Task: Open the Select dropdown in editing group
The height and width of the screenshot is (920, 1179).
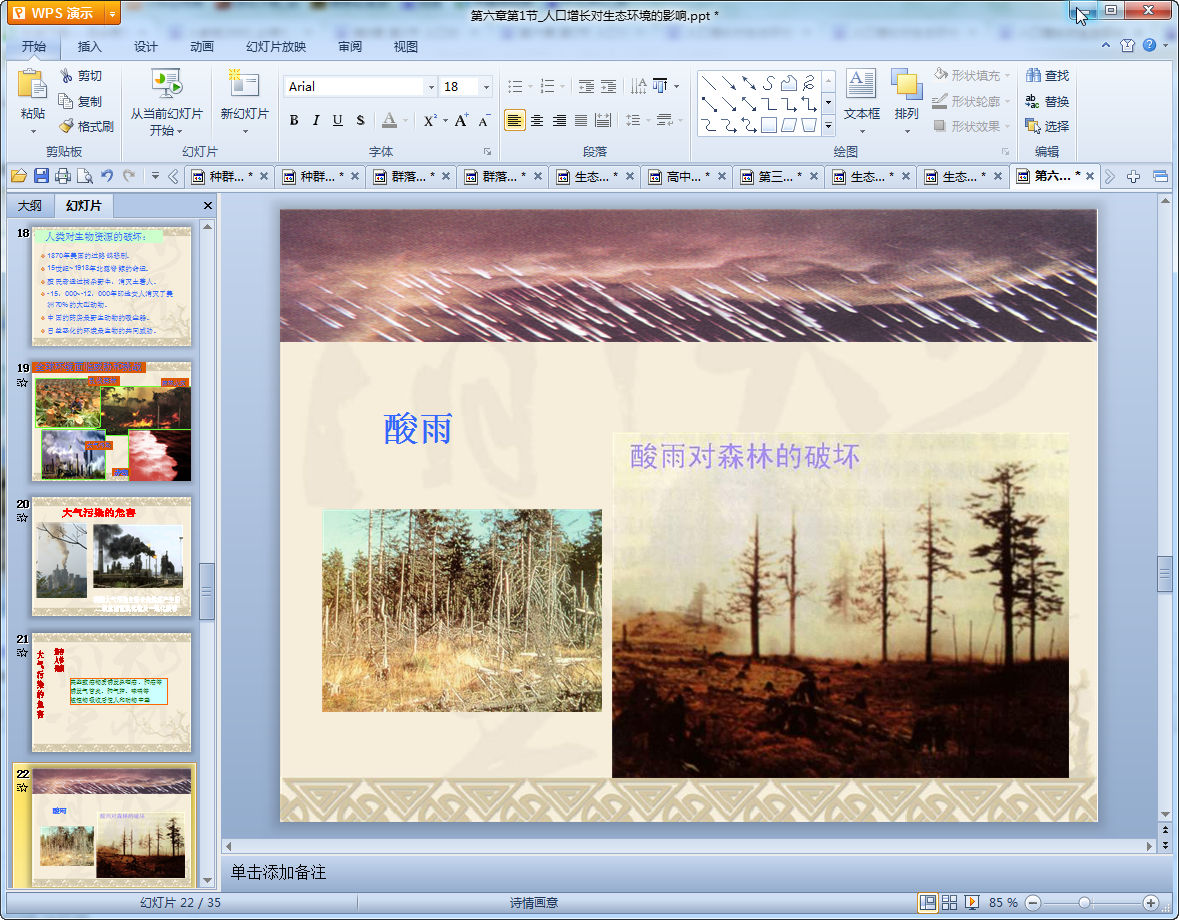Action: tap(1047, 126)
